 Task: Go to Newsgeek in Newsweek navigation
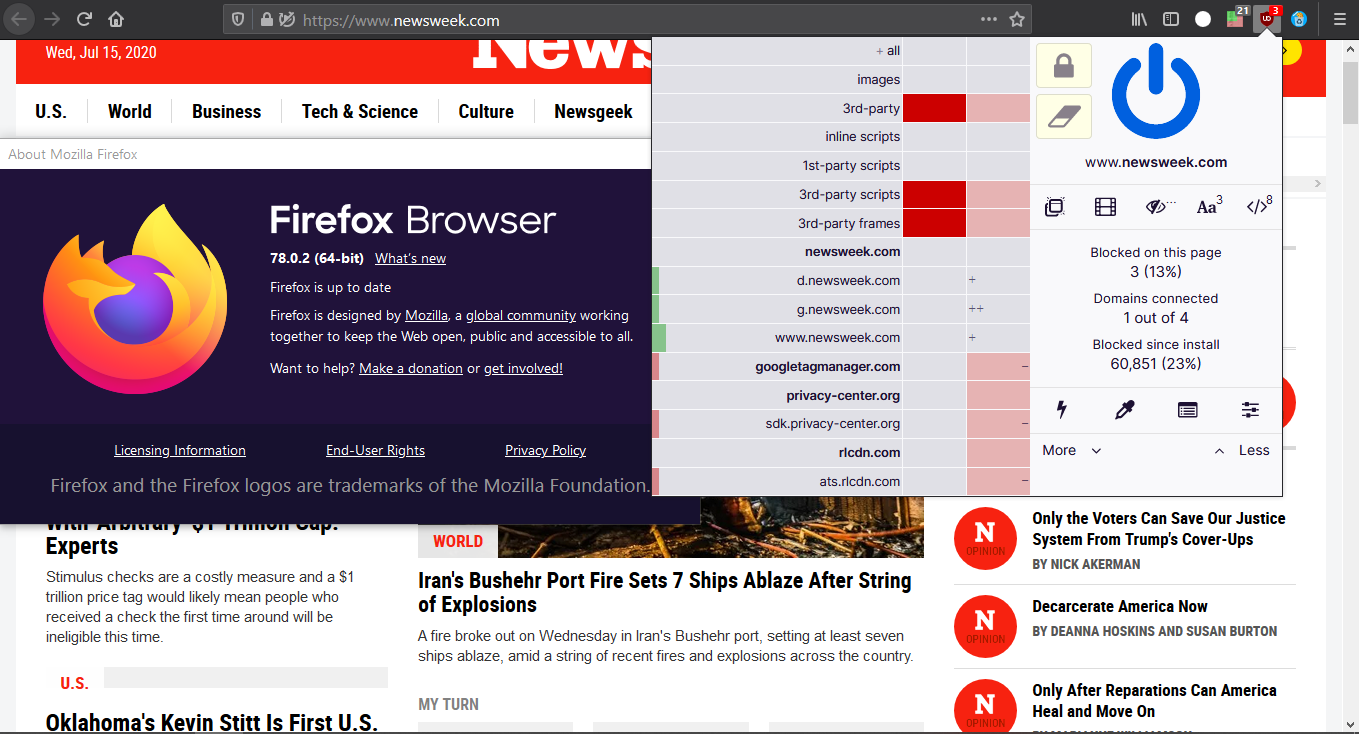[x=594, y=112]
